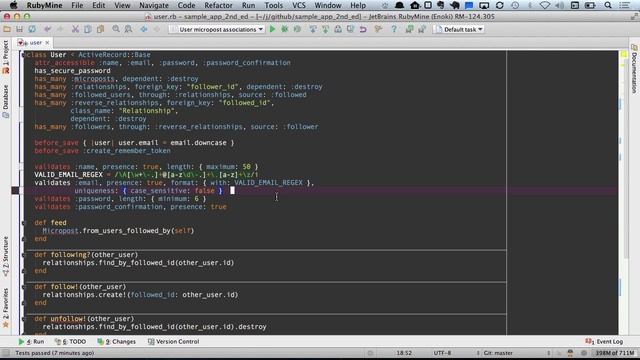Click the Replace toolbar icon
The image size is (640, 360).
pos(128,29)
